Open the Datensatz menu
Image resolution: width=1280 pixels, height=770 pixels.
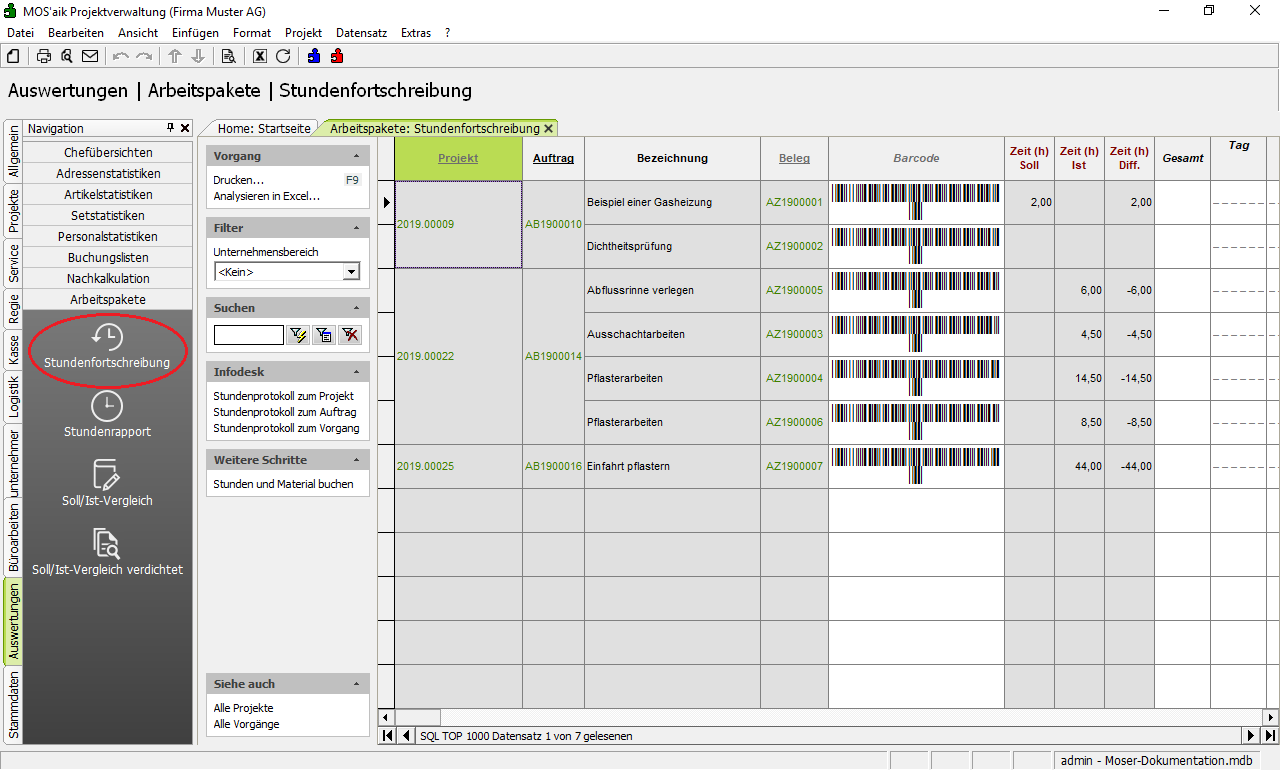pyautogui.click(x=361, y=33)
